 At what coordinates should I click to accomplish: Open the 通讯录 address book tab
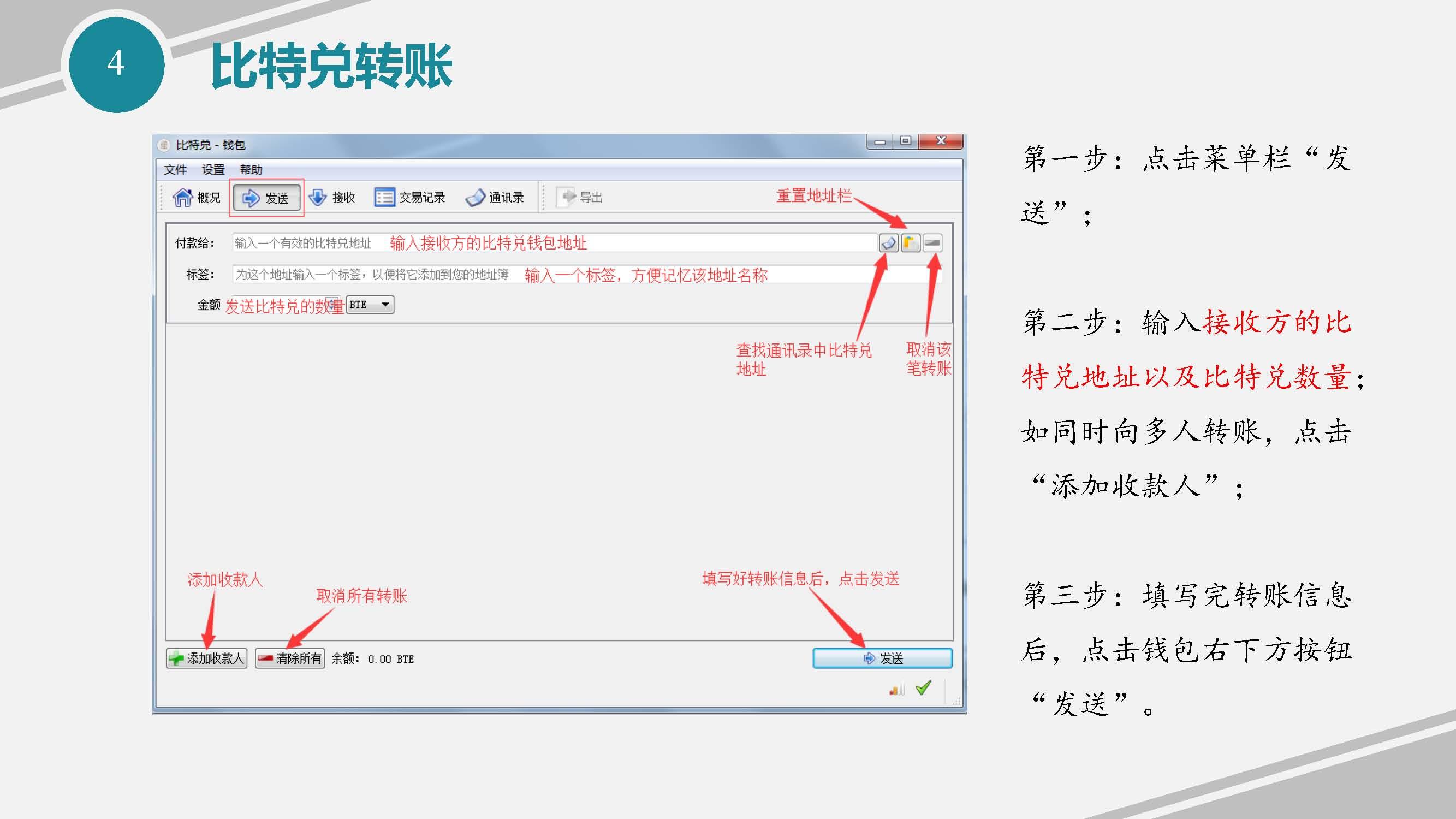[x=495, y=197]
